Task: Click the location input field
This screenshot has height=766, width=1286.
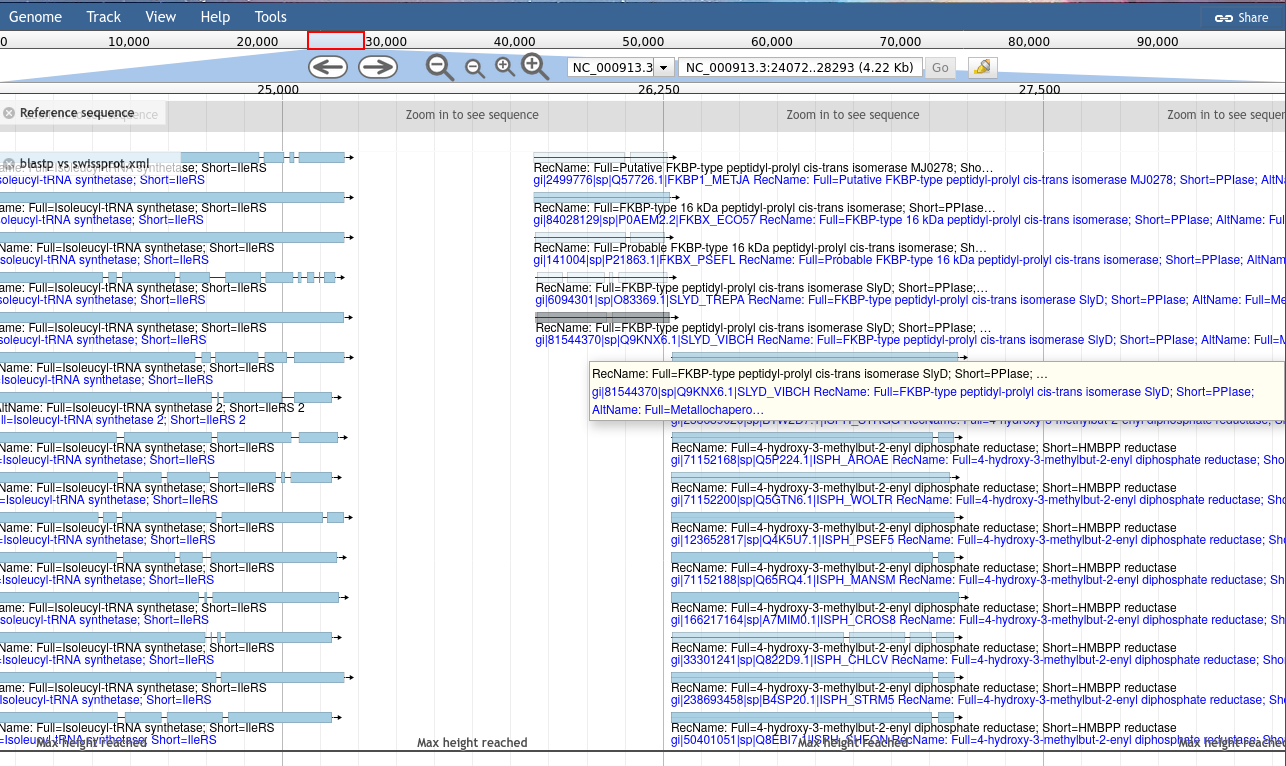Action: point(800,68)
